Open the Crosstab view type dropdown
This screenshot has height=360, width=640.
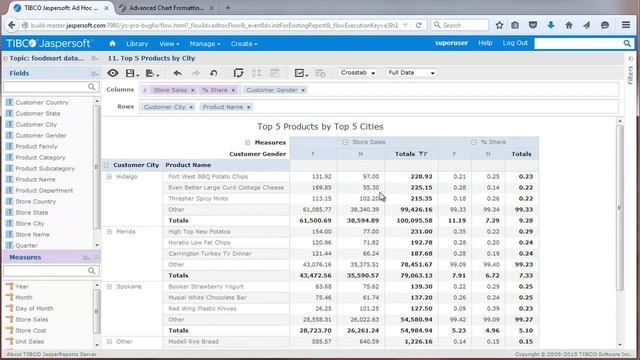click(x=358, y=73)
